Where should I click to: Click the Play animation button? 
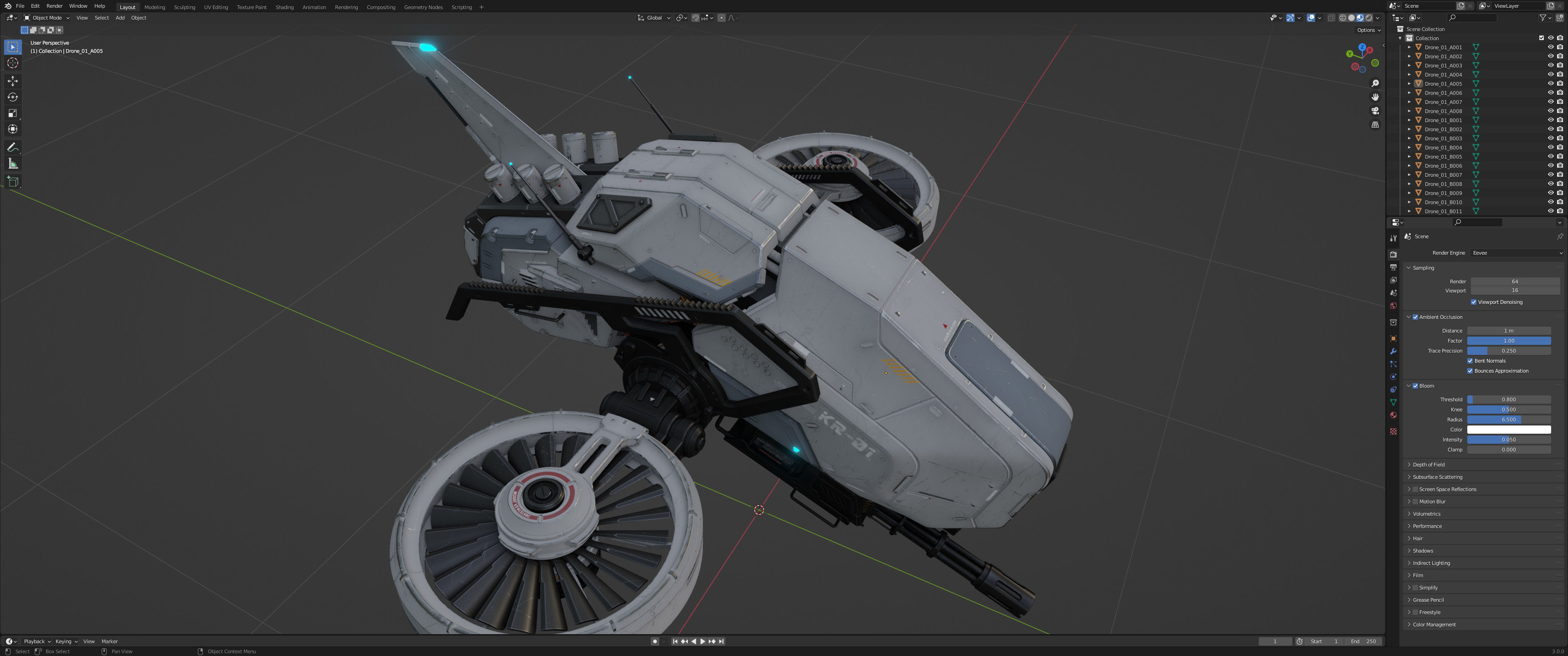702,641
